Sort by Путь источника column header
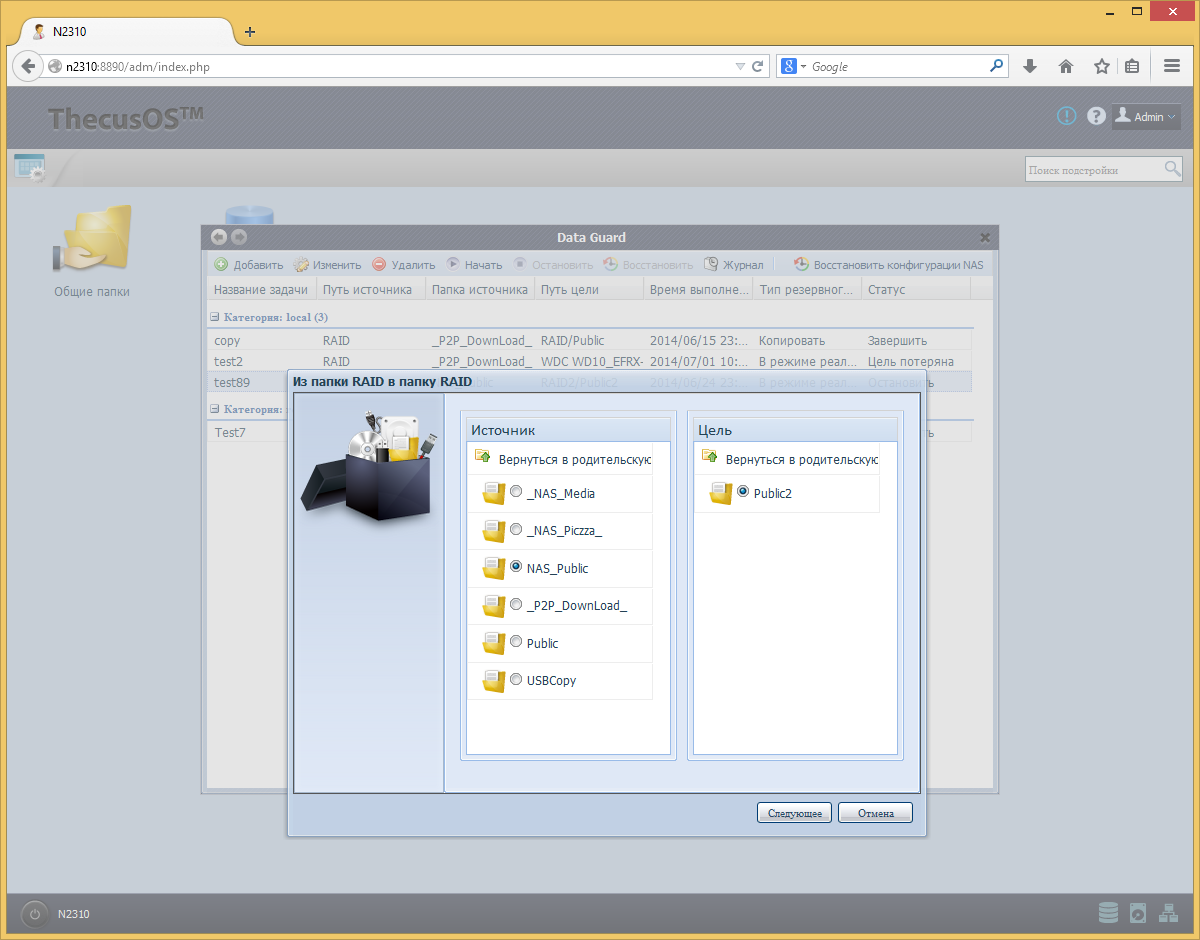The image size is (1200, 940). (371, 289)
